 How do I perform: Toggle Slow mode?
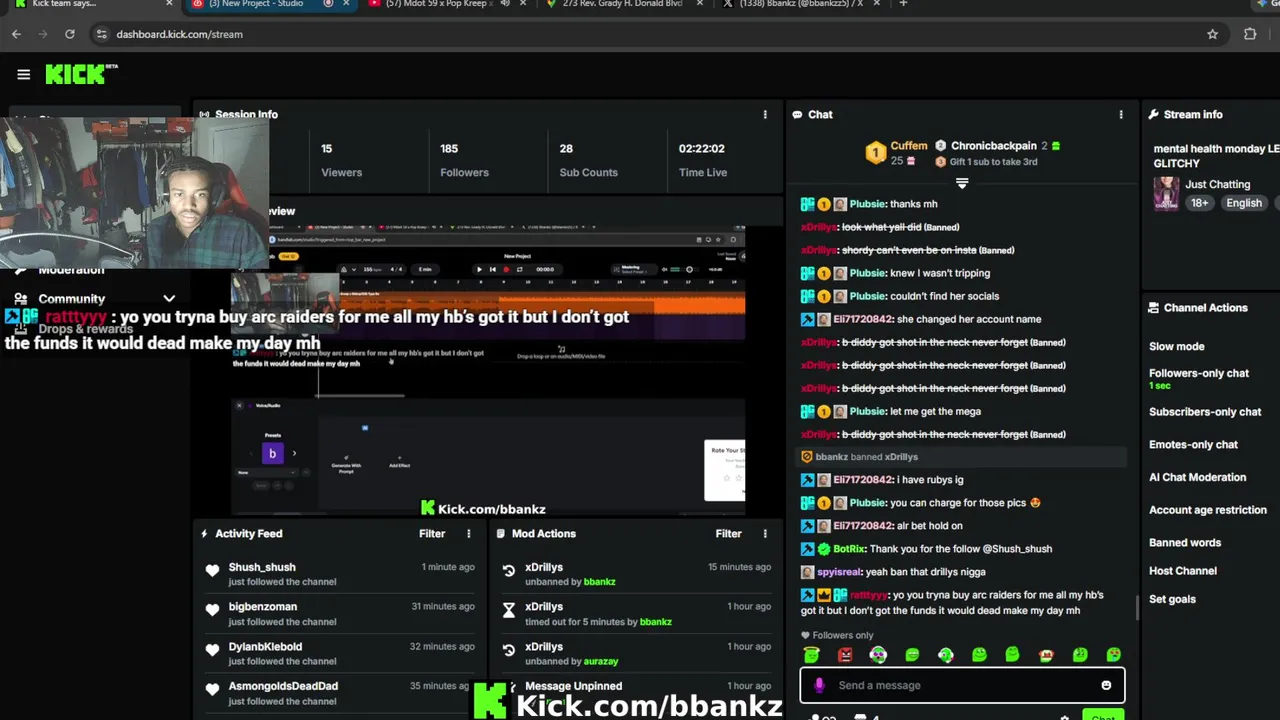(x=1177, y=346)
